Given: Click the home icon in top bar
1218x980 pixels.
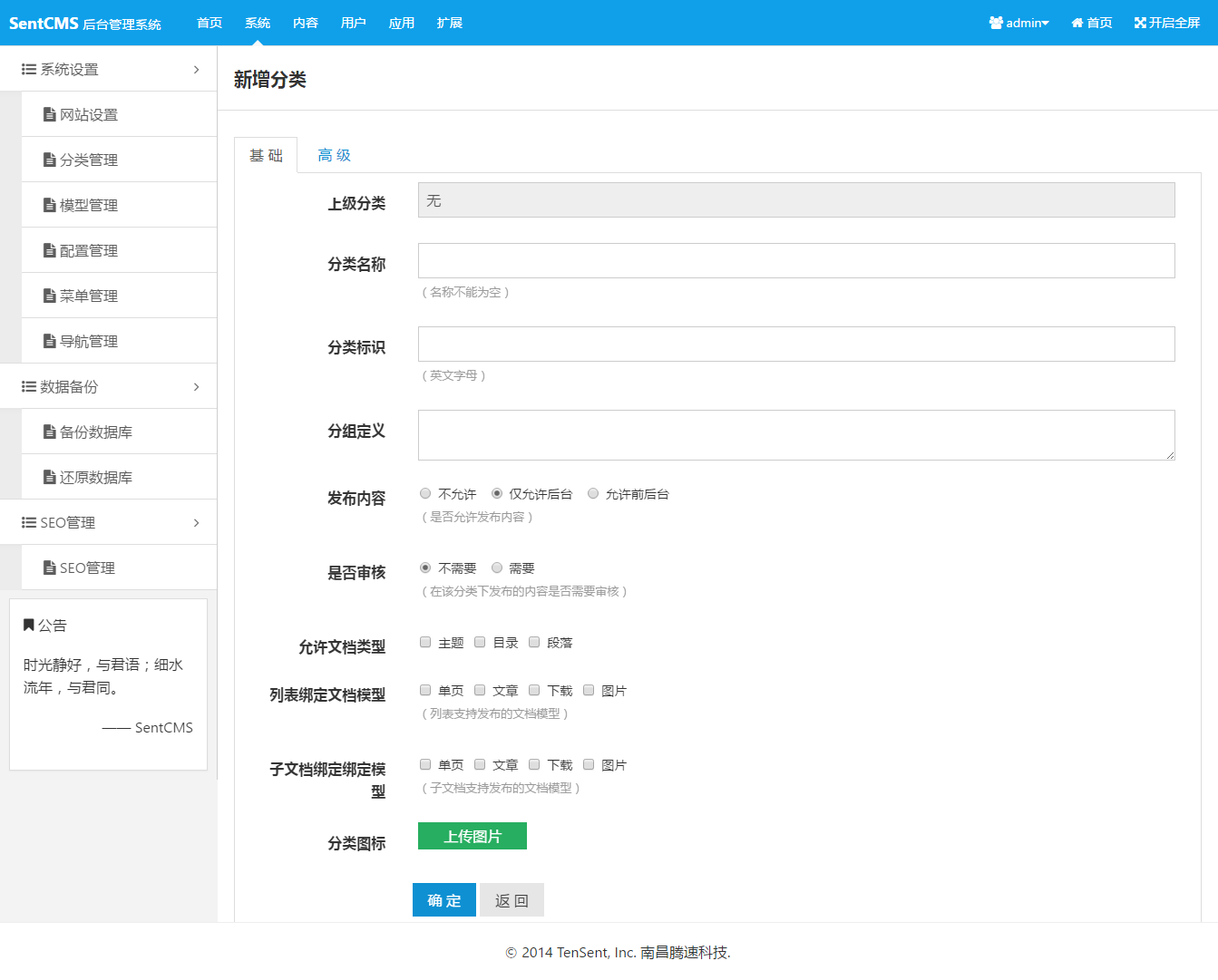Looking at the screenshot, I should tap(1077, 23).
